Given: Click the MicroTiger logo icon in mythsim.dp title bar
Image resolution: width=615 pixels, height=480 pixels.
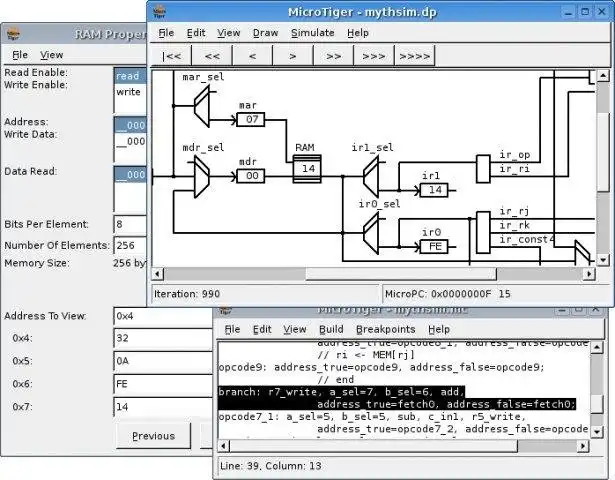Looking at the screenshot, I should (x=160, y=11).
